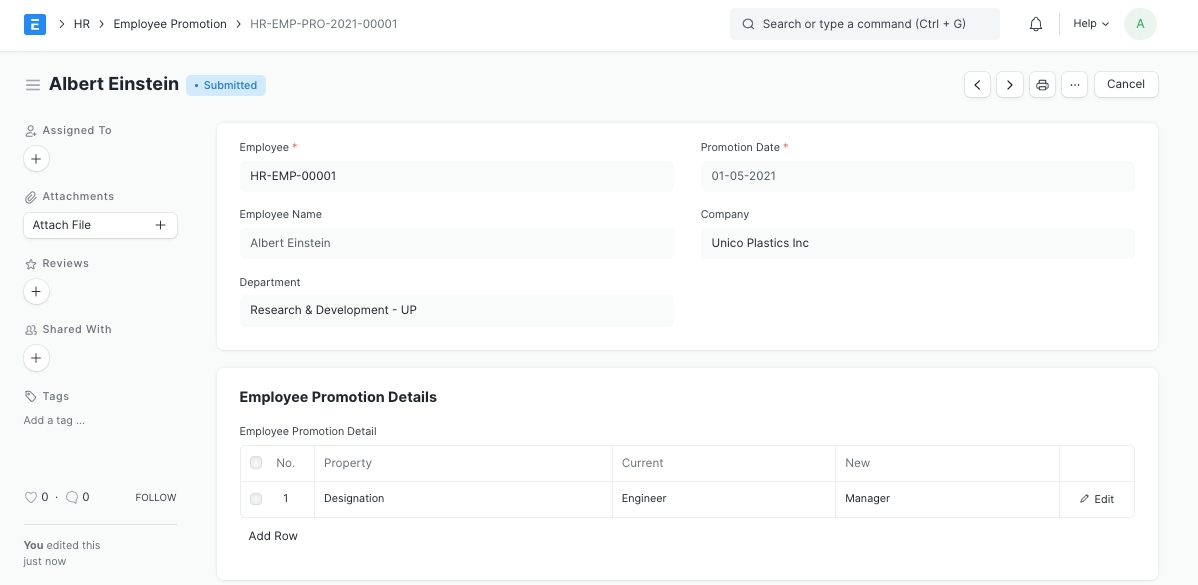Click the ERPNext home logo icon

point(35,24)
